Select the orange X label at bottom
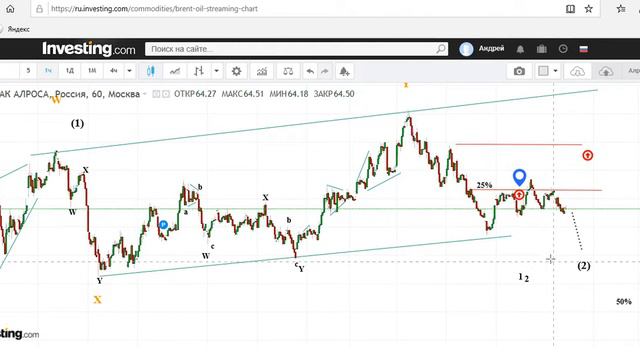 coord(98,300)
